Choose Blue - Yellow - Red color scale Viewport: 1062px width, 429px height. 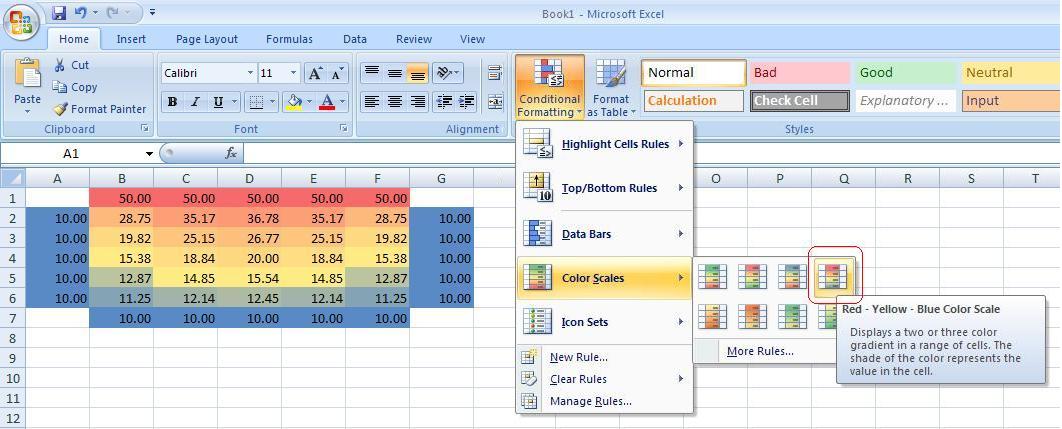coord(792,277)
